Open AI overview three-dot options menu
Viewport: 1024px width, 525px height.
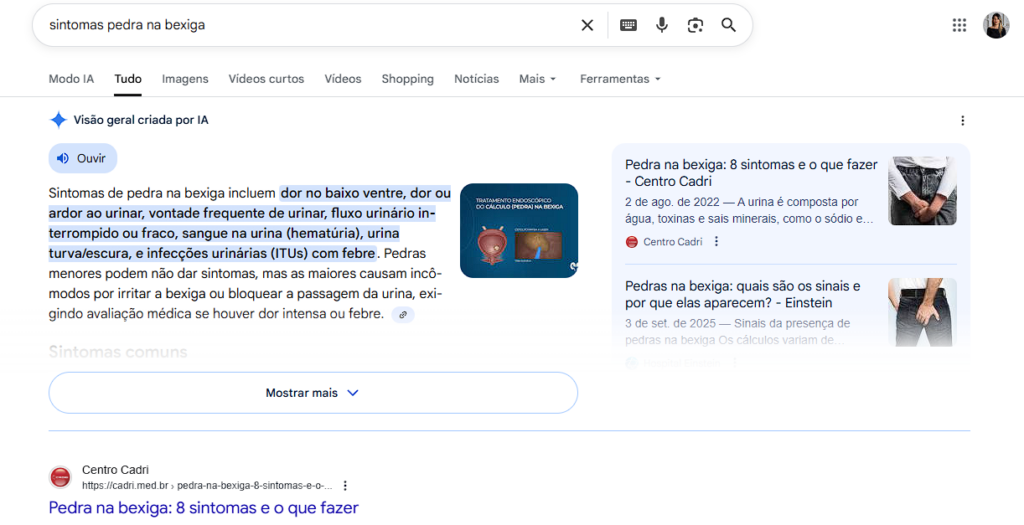pyautogui.click(x=962, y=120)
